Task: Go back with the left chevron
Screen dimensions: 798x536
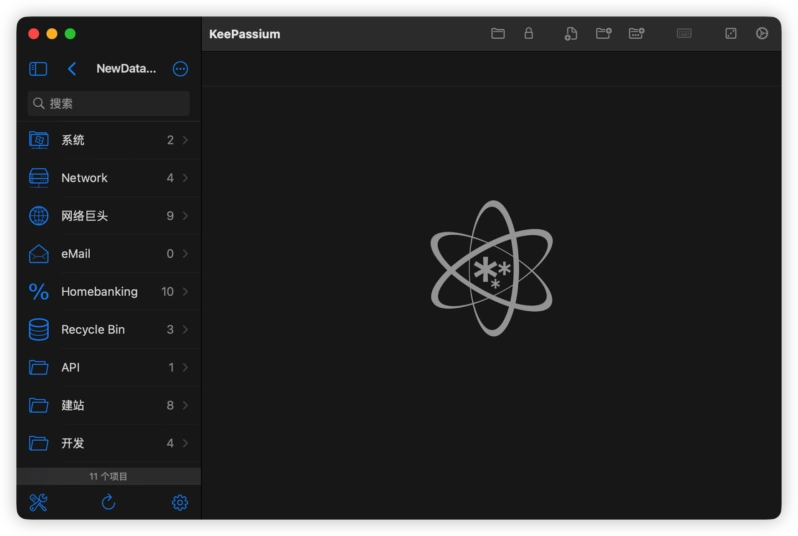Action: click(x=72, y=69)
